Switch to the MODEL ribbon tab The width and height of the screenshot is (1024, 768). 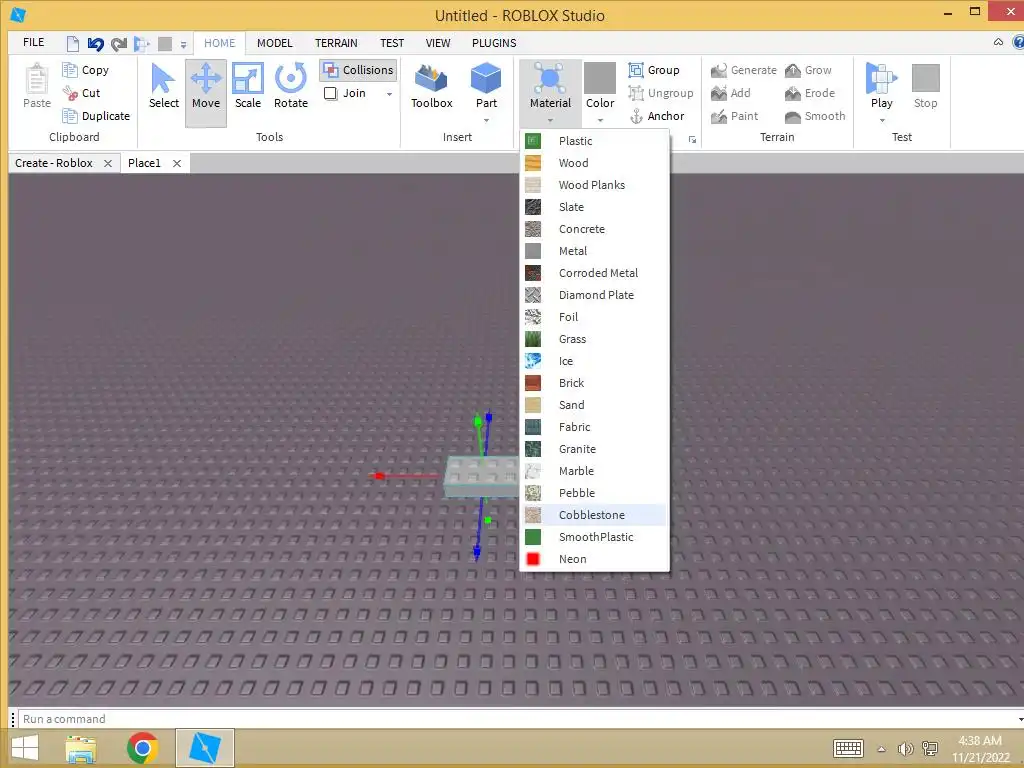point(274,43)
